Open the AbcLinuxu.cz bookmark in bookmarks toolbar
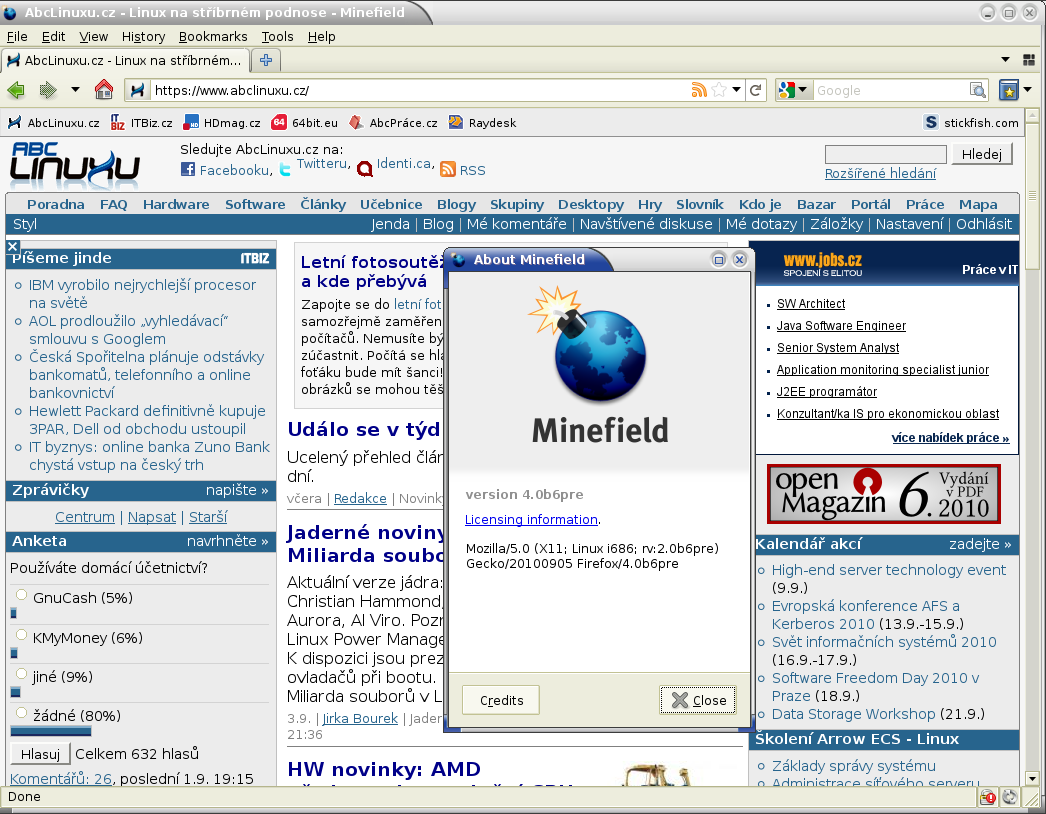The image size is (1046, 814). (53, 123)
